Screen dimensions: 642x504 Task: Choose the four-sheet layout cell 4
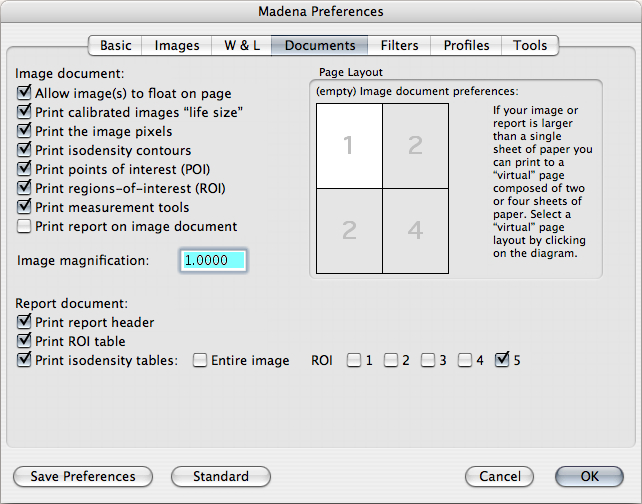[416, 231]
